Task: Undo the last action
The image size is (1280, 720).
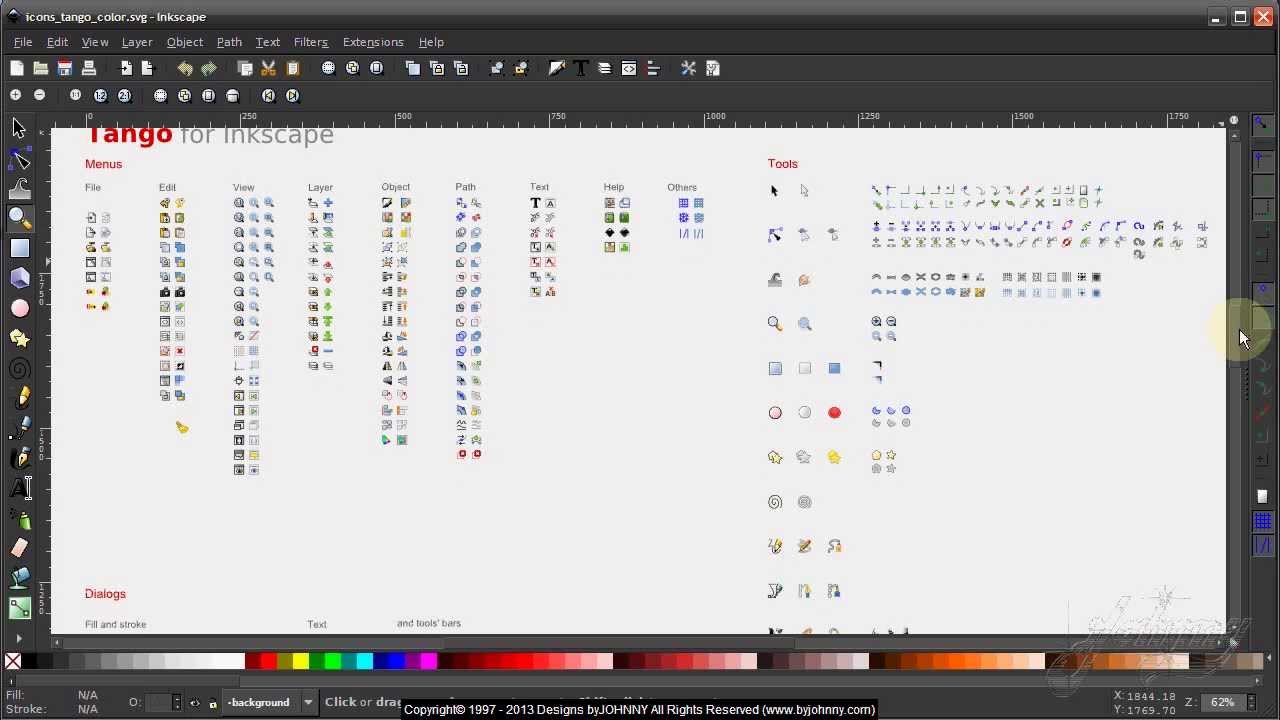Action: click(x=185, y=68)
